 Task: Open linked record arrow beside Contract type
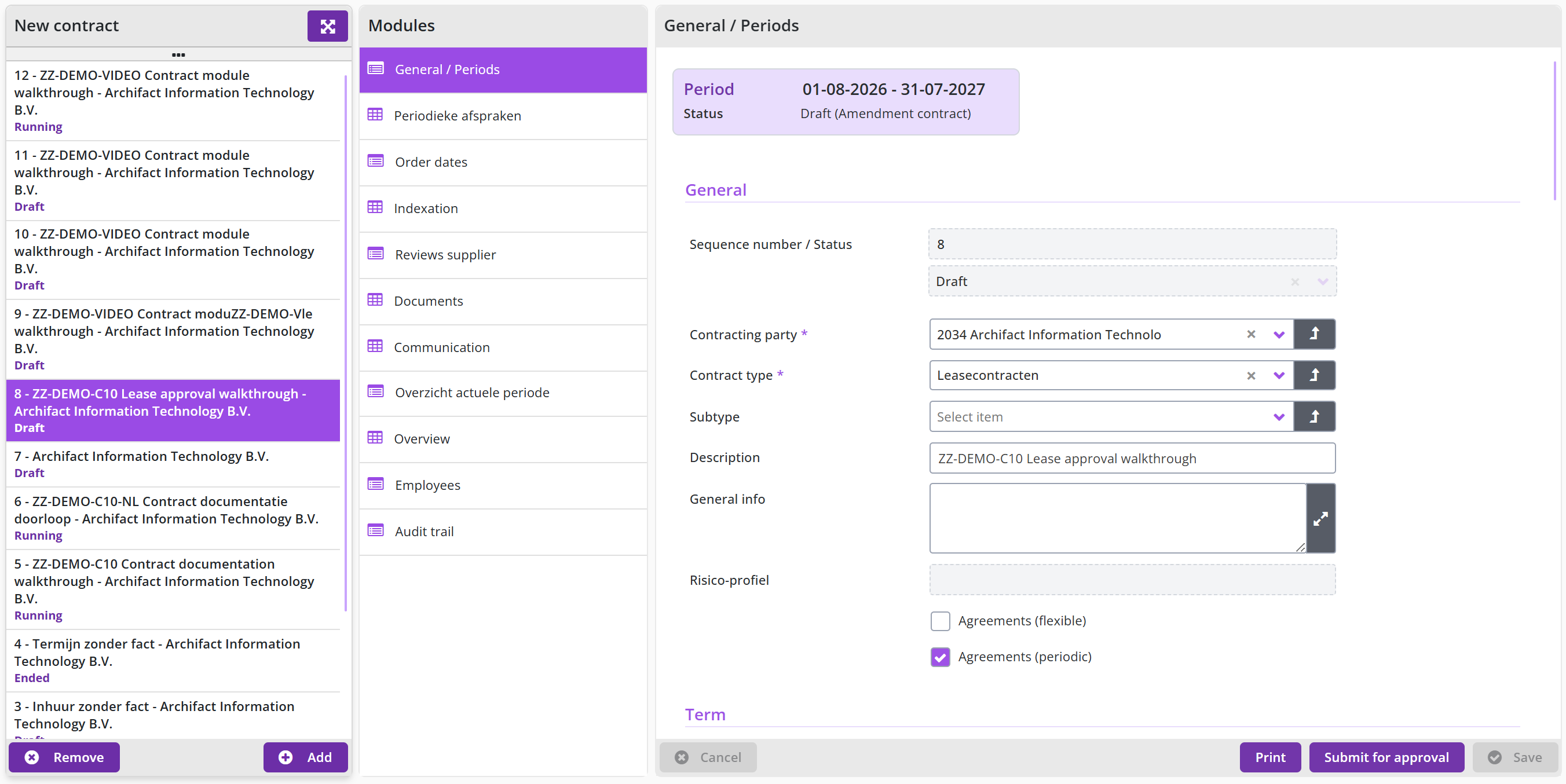point(1314,375)
